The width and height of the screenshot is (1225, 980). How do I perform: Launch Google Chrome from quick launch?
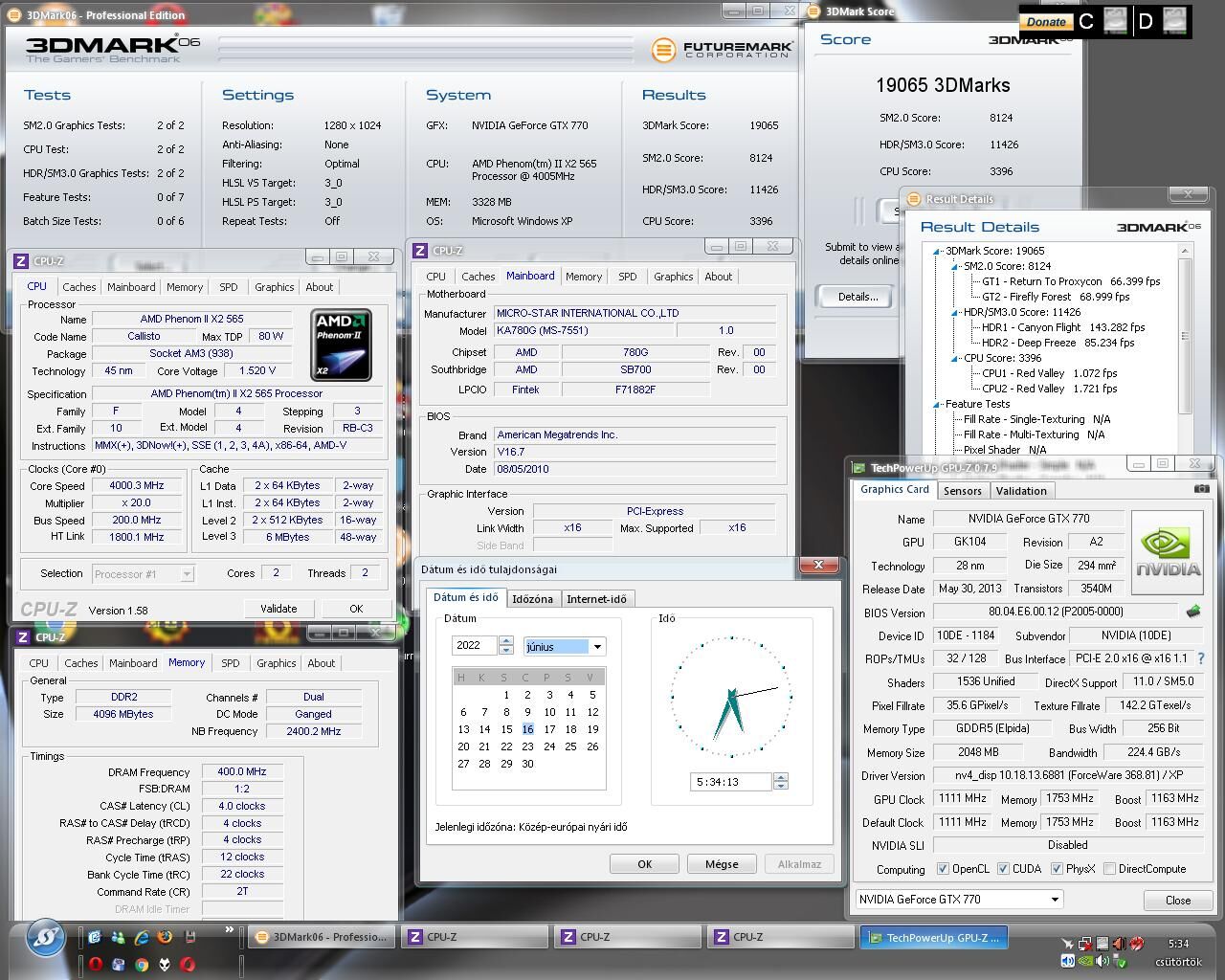[x=142, y=965]
